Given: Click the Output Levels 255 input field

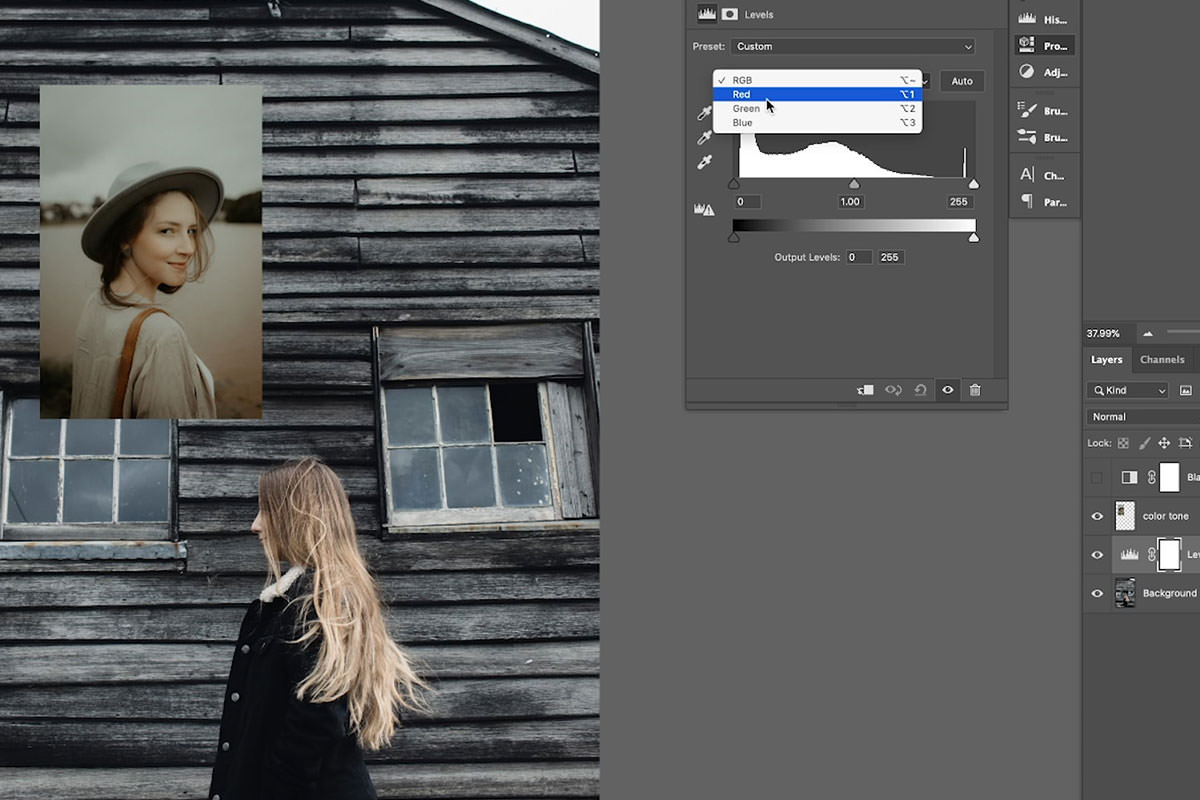Looking at the screenshot, I should point(890,257).
